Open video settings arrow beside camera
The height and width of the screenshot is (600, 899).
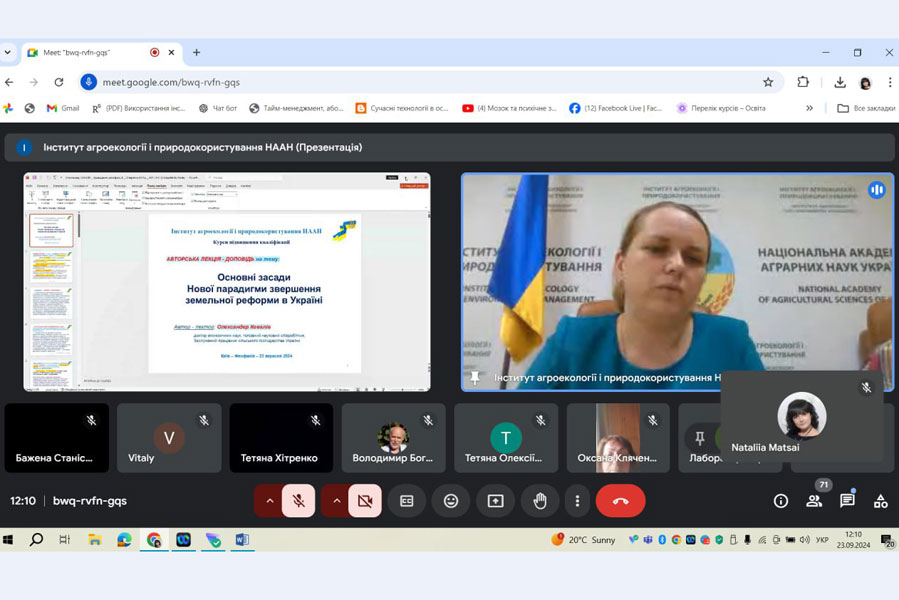(x=336, y=501)
